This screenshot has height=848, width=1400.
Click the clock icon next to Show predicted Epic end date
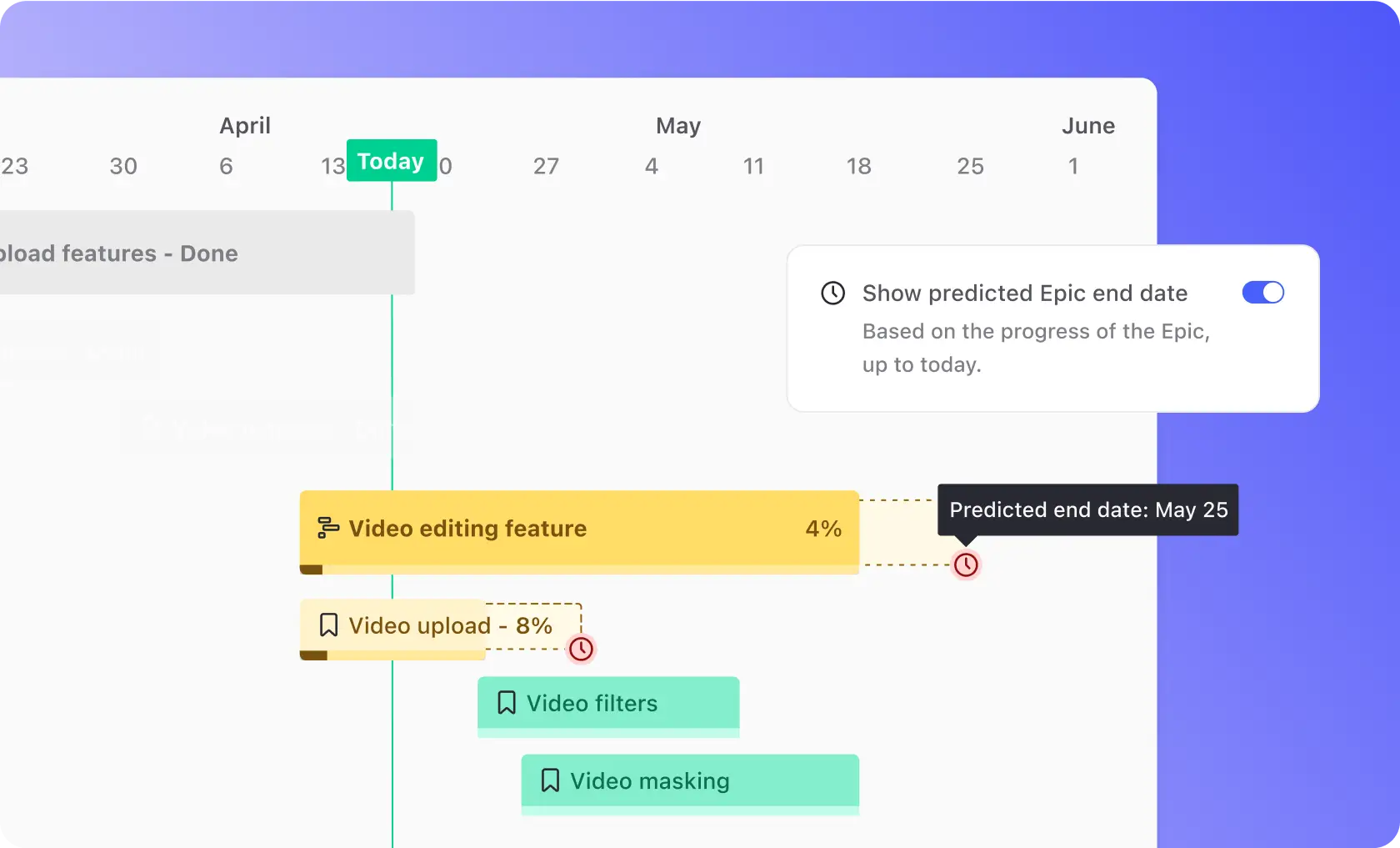[832, 293]
